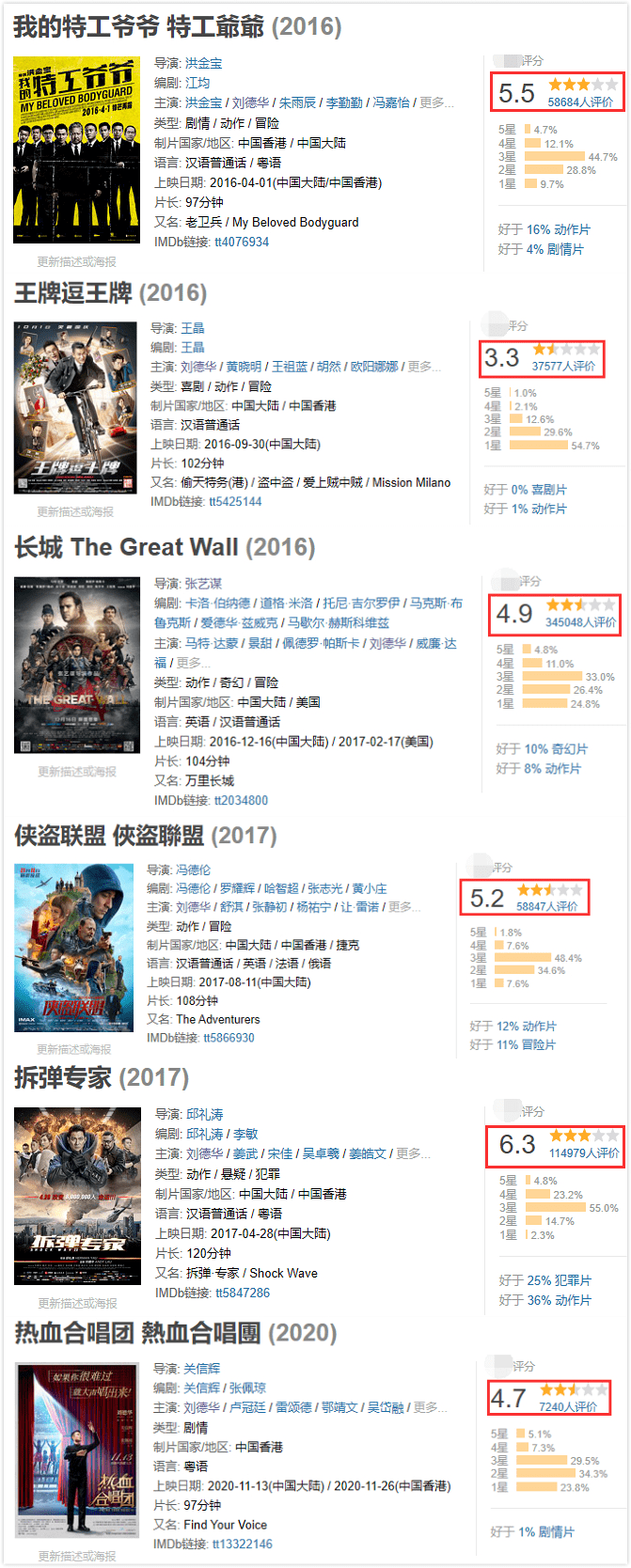The height and width of the screenshot is (1568, 631).
Task: Click 更新描述或海报 under 侠盗联盟 poster
Action: 74,1049
